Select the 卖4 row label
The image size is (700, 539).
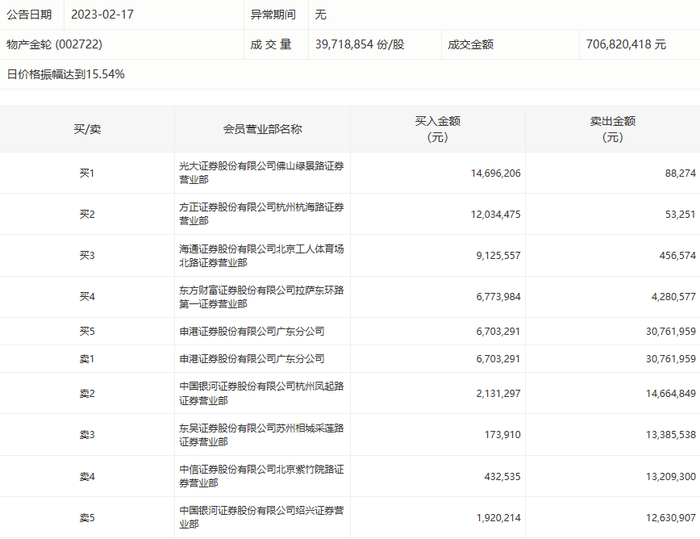[x=87, y=476]
